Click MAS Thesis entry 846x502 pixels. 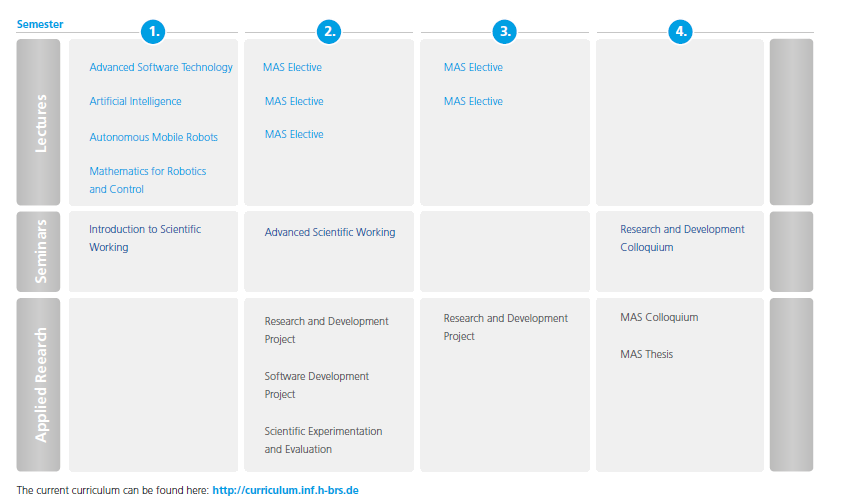[646, 354]
